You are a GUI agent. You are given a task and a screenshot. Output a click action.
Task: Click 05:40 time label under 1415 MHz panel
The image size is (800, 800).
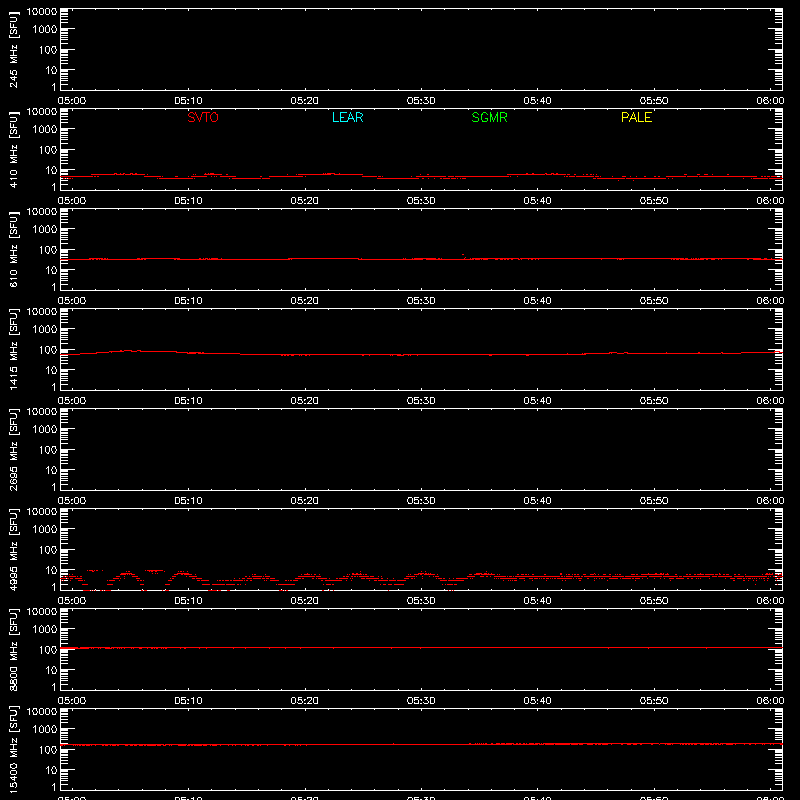point(537,401)
